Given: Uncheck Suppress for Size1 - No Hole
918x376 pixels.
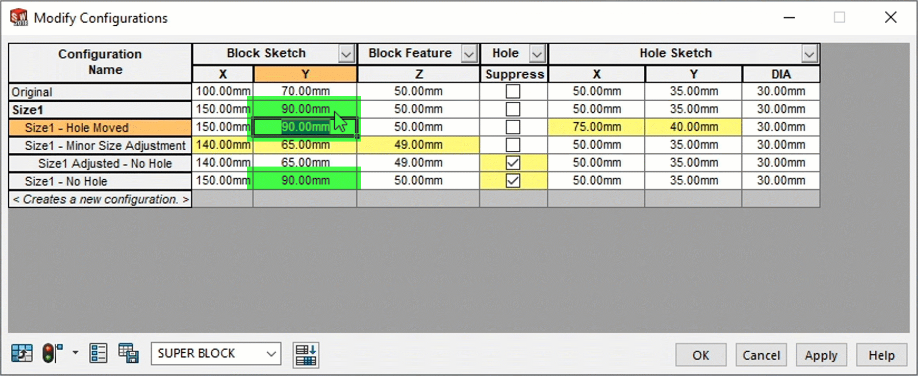Looking at the screenshot, I should point(513,181).
